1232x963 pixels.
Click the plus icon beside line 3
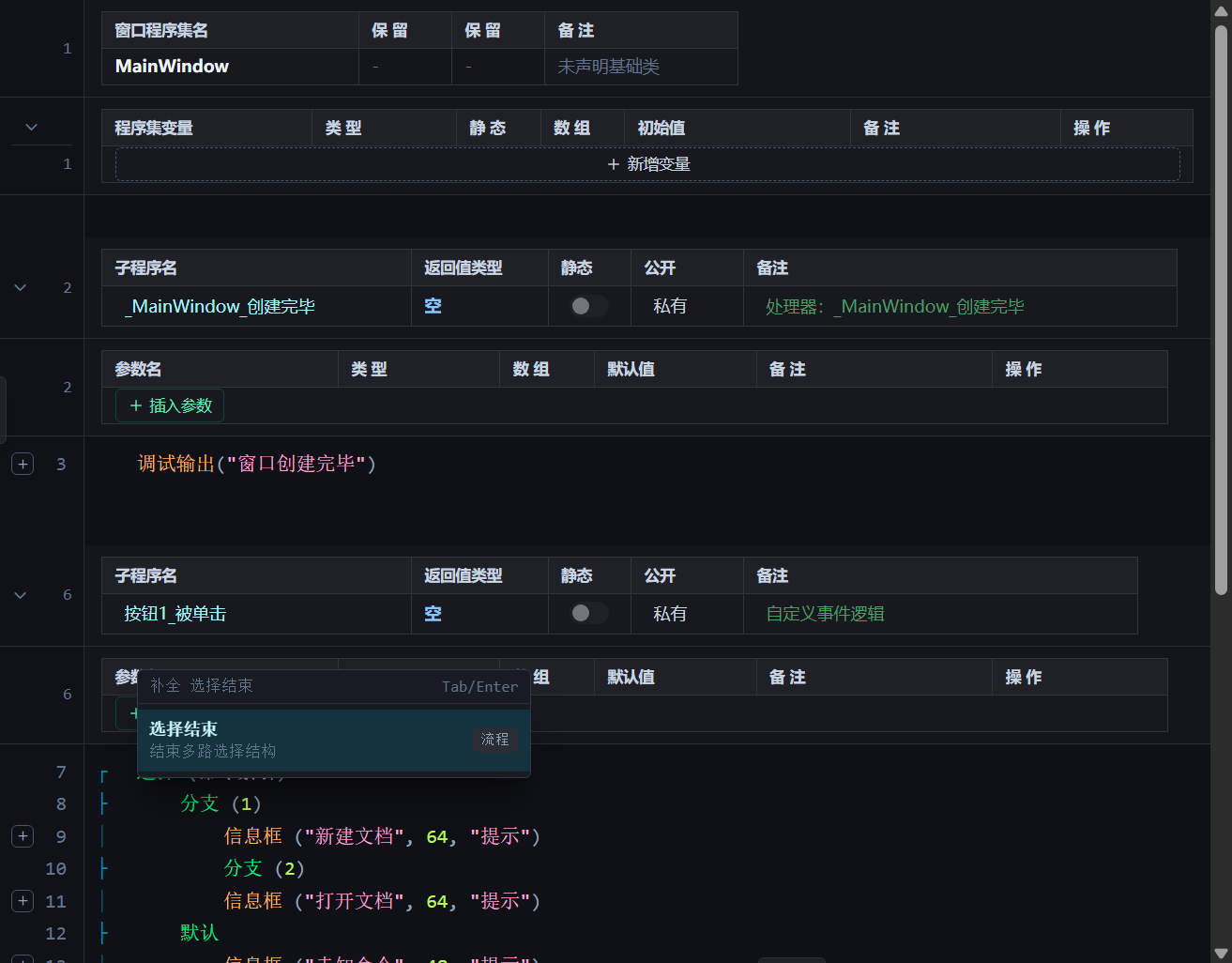click(x=23, y=464)
